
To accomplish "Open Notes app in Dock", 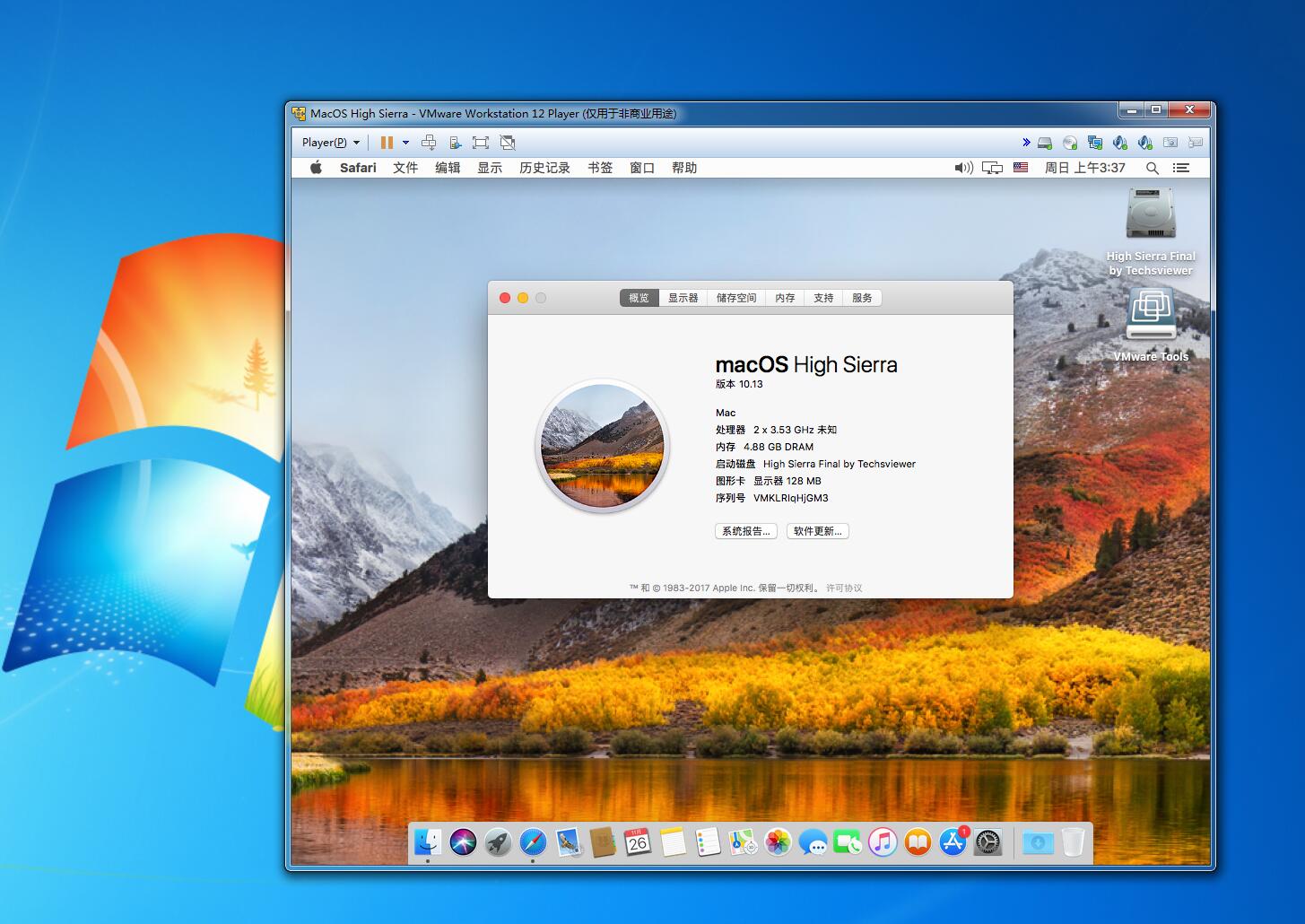I will tap(673, 841).
